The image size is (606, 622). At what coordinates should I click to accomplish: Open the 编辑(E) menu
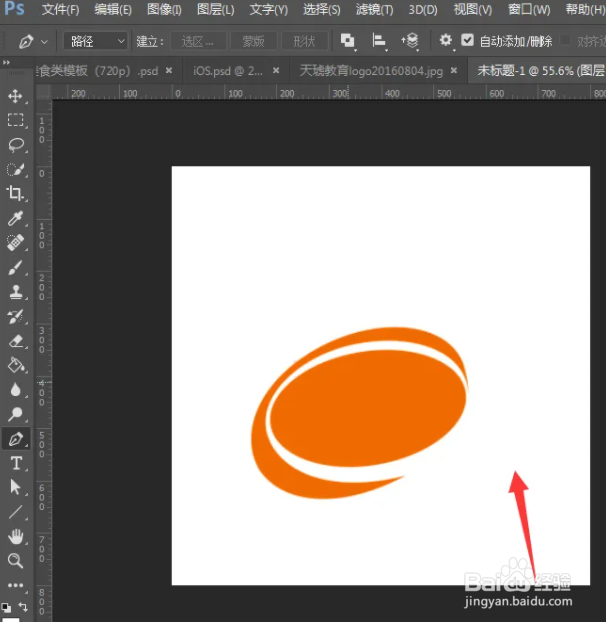[x=113, y=10]
